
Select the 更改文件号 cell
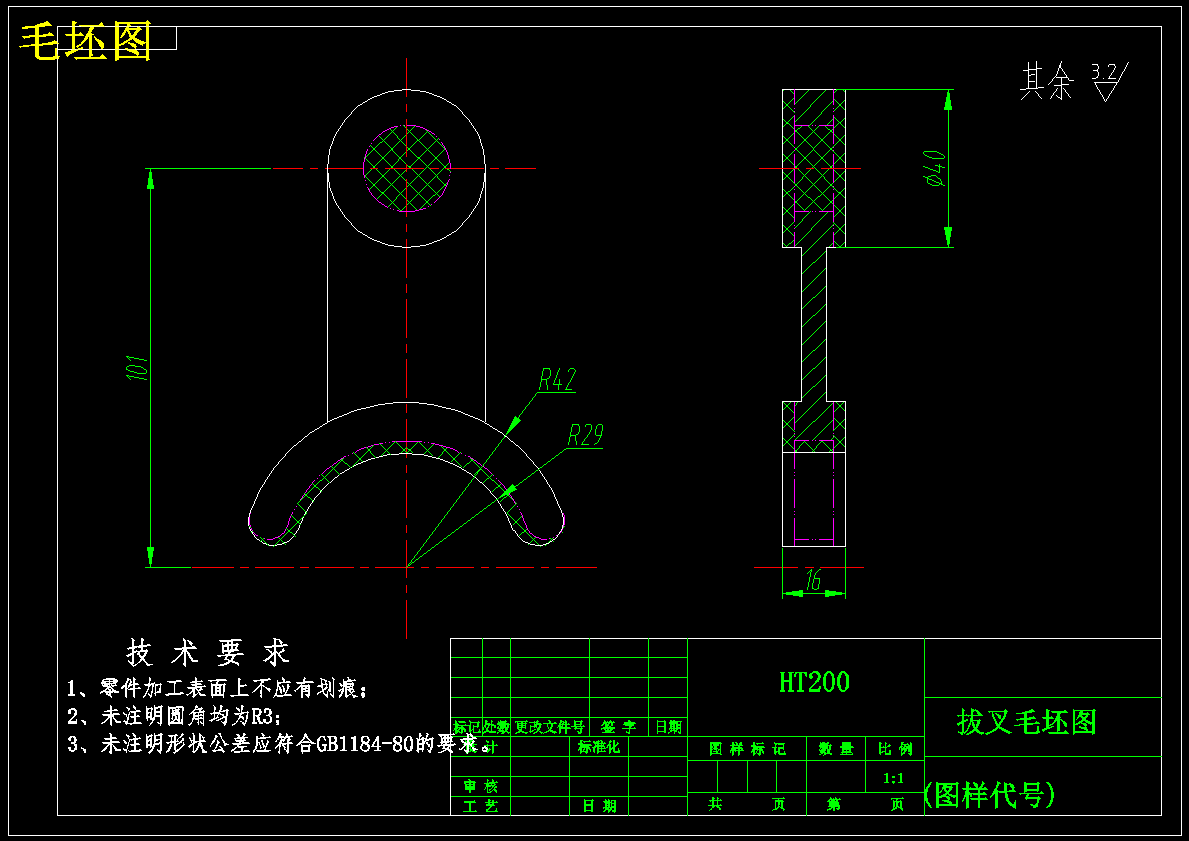point(550,727)
